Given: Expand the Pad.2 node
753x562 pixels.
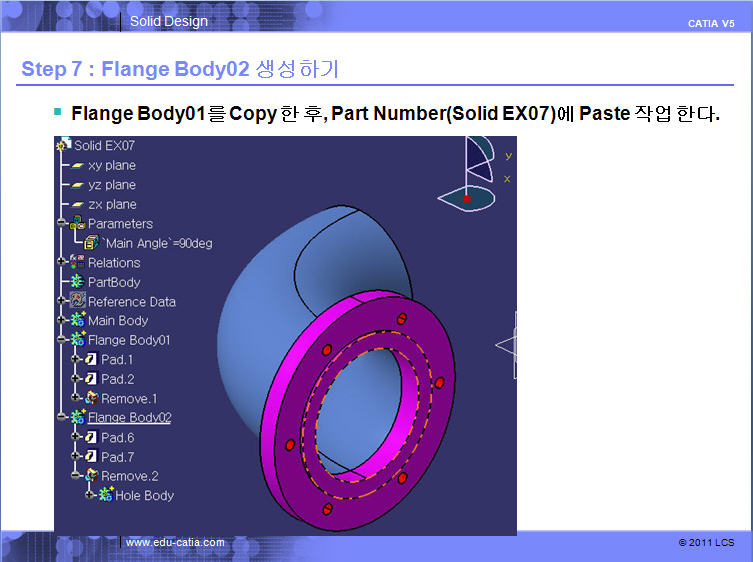Looking at the screenshot, I should click(75, 379).
